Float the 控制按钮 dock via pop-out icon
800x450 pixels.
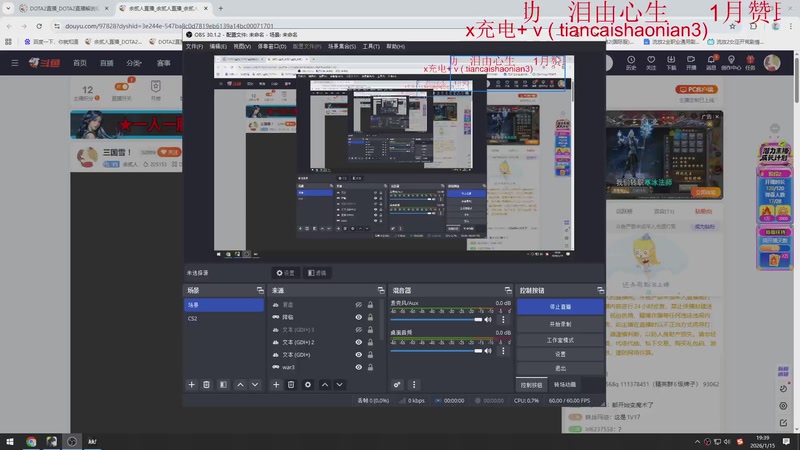[x=601, y=290]
